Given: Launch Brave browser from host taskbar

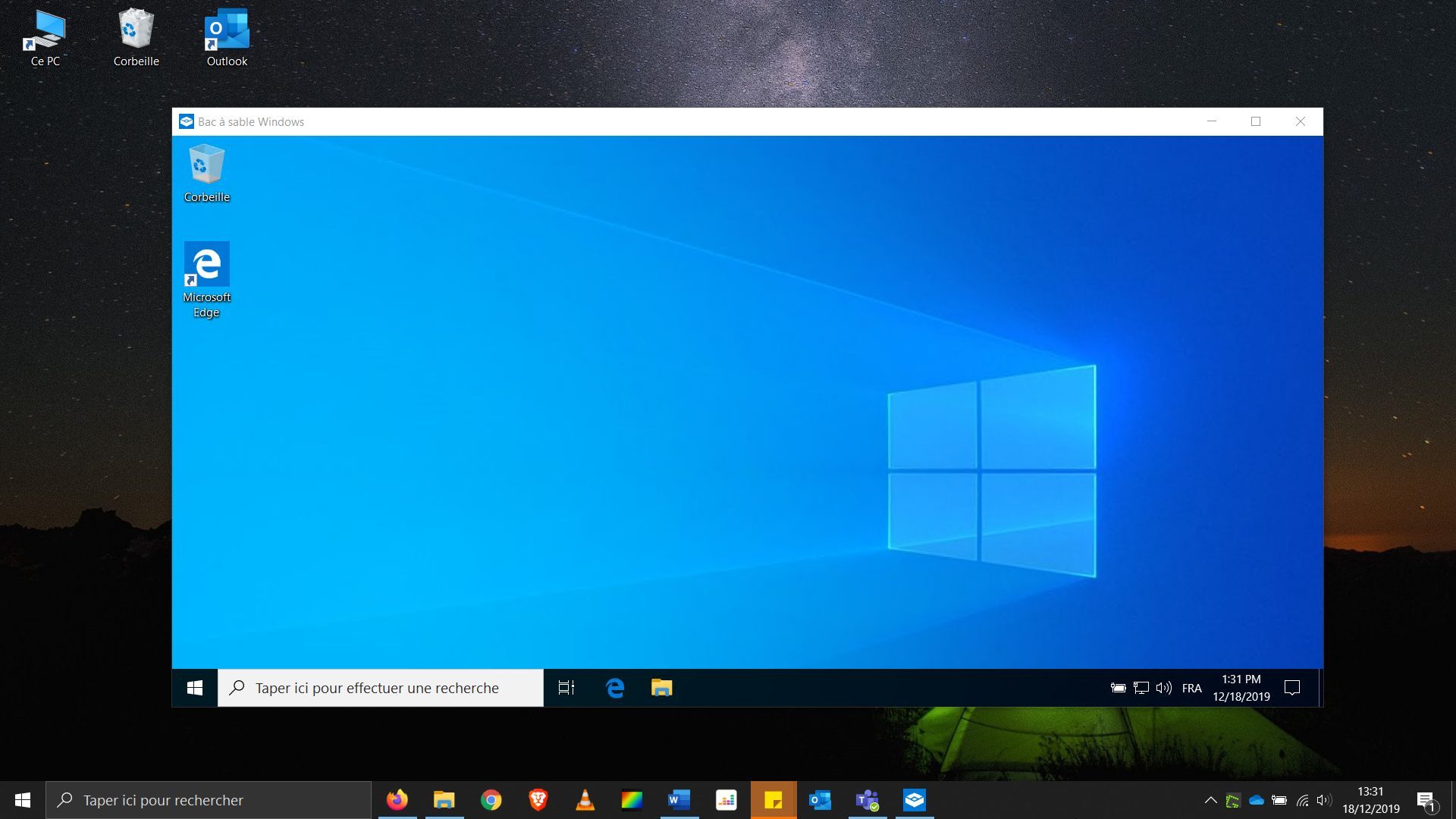Looking at the screenshot, I should (x=538, y=800).
